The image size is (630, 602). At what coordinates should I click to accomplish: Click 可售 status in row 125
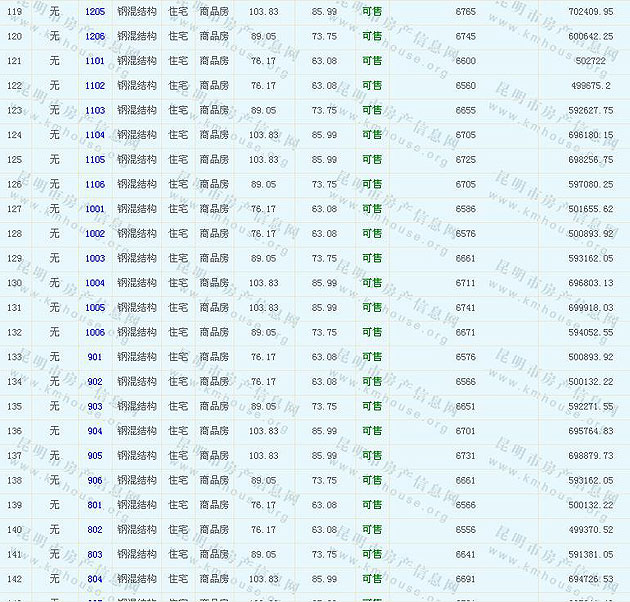coord(372,160)
